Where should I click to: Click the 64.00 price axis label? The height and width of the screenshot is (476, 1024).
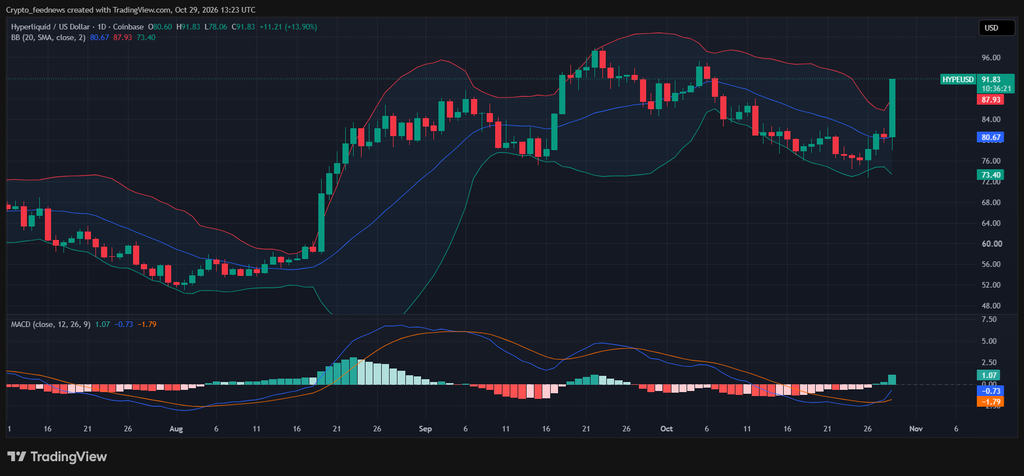991,223
